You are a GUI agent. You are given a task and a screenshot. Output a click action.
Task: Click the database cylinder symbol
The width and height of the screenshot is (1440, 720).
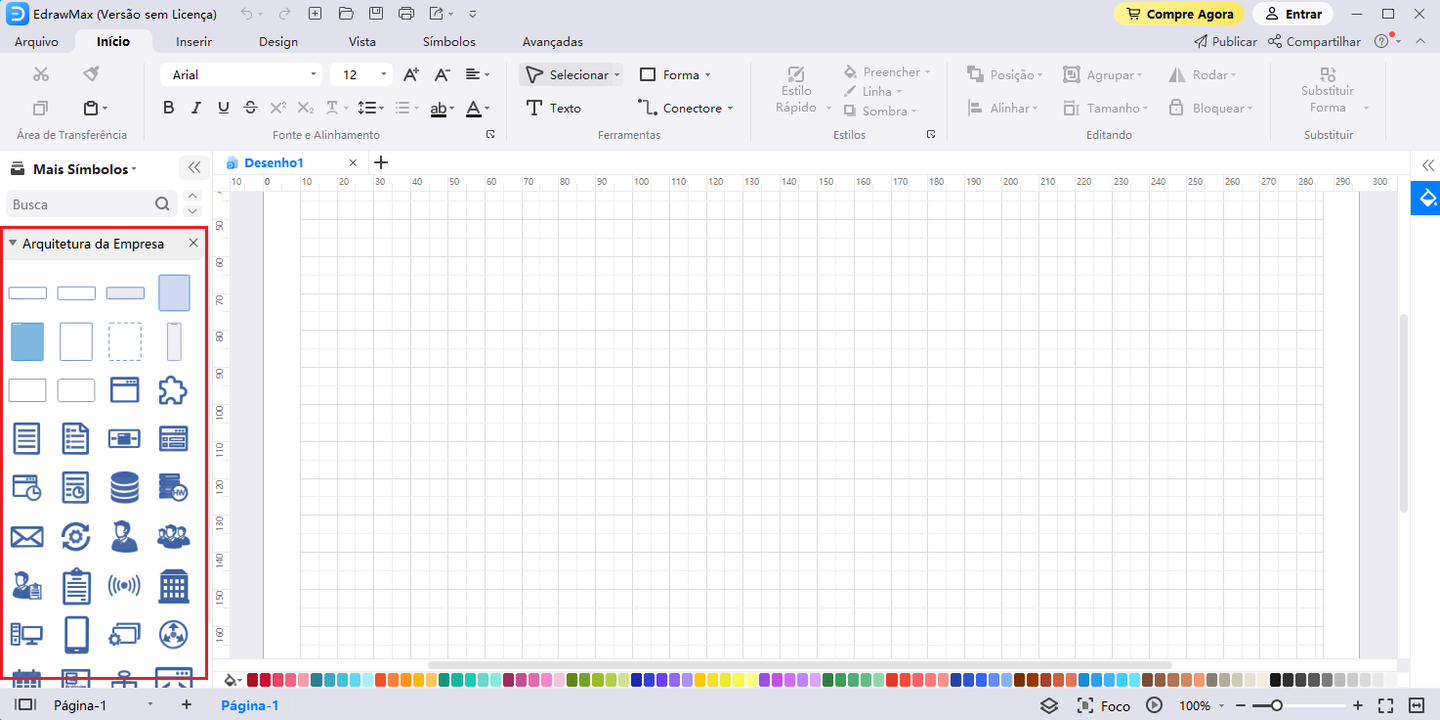pos(125,487)
